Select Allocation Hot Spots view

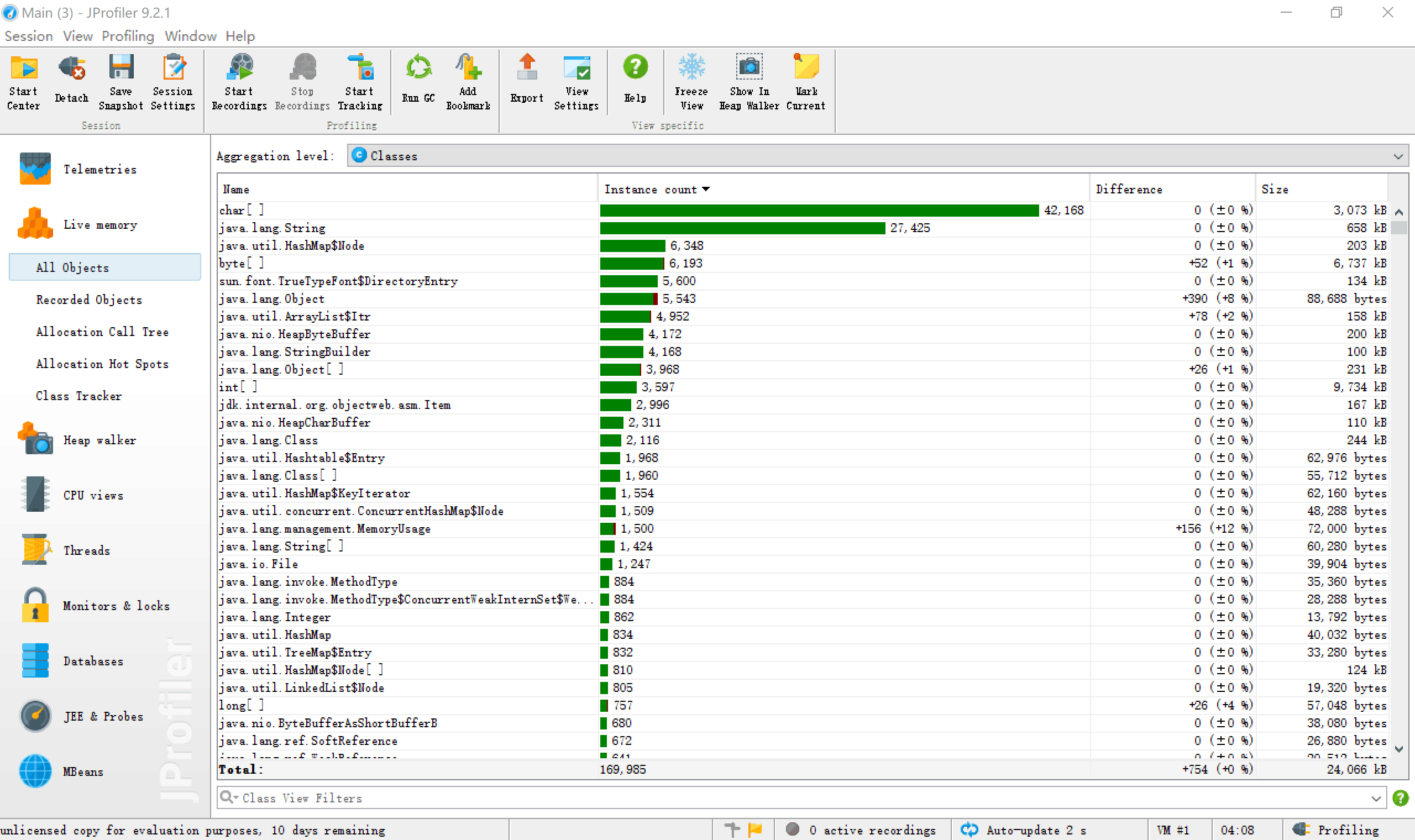click(x=102, y=364)
